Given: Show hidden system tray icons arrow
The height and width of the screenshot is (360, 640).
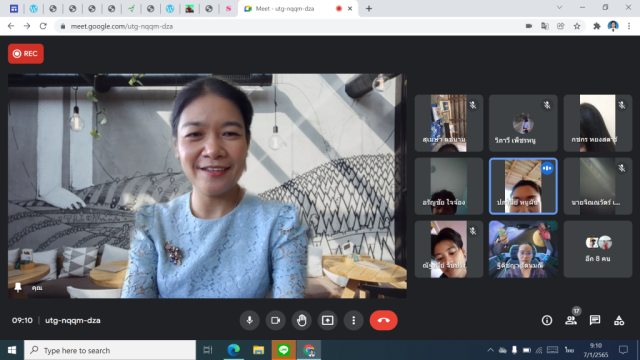Looking at the screenshot, I should tap(491, 350).
